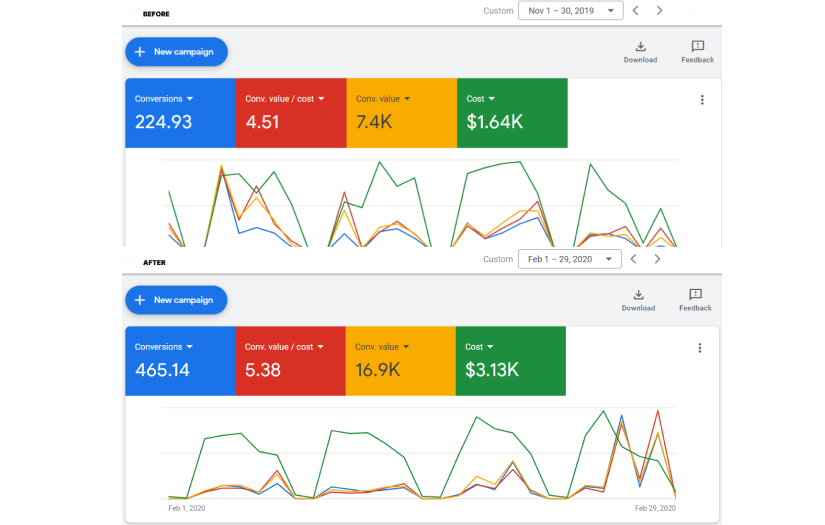
Task: Select the 224.93 conversions value
Action: (x=164, y=122)
